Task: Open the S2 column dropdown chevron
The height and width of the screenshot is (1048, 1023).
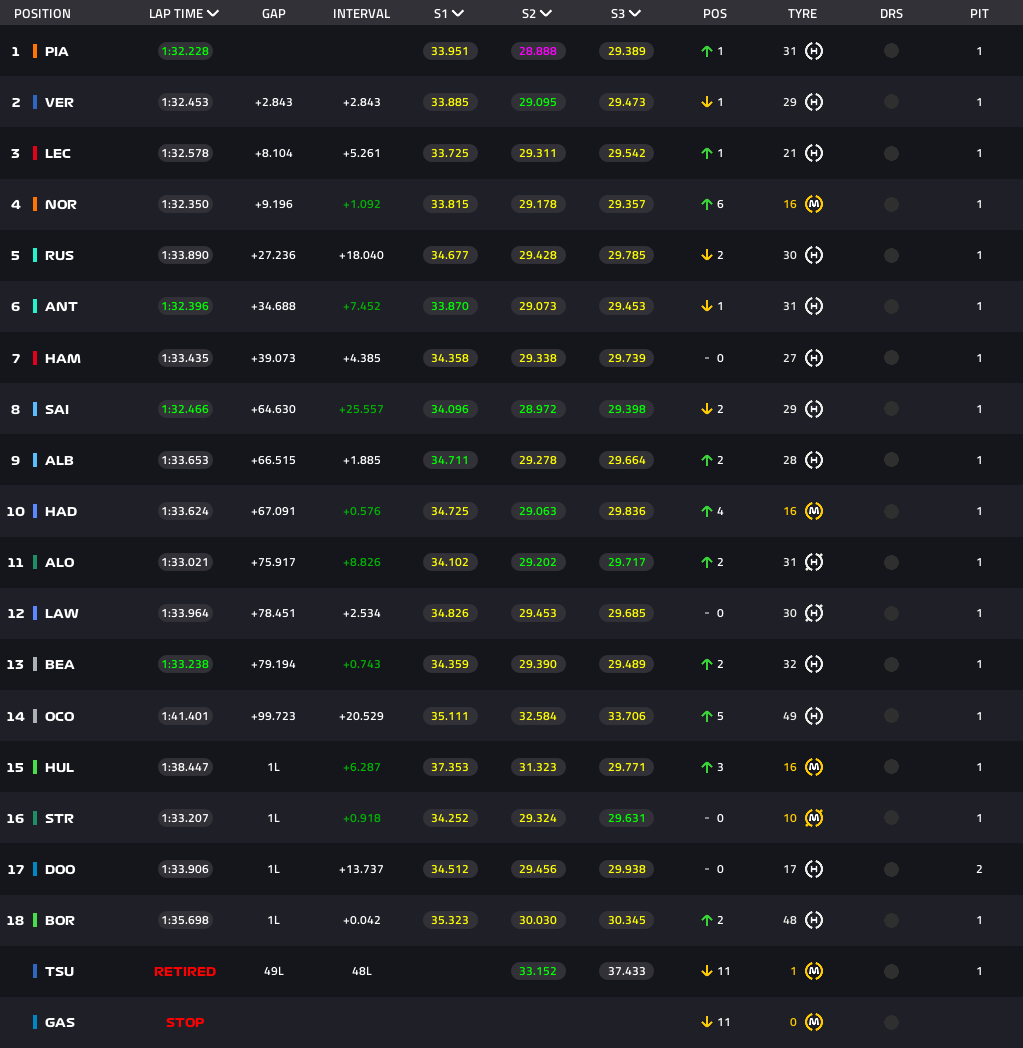Action: 546,13
